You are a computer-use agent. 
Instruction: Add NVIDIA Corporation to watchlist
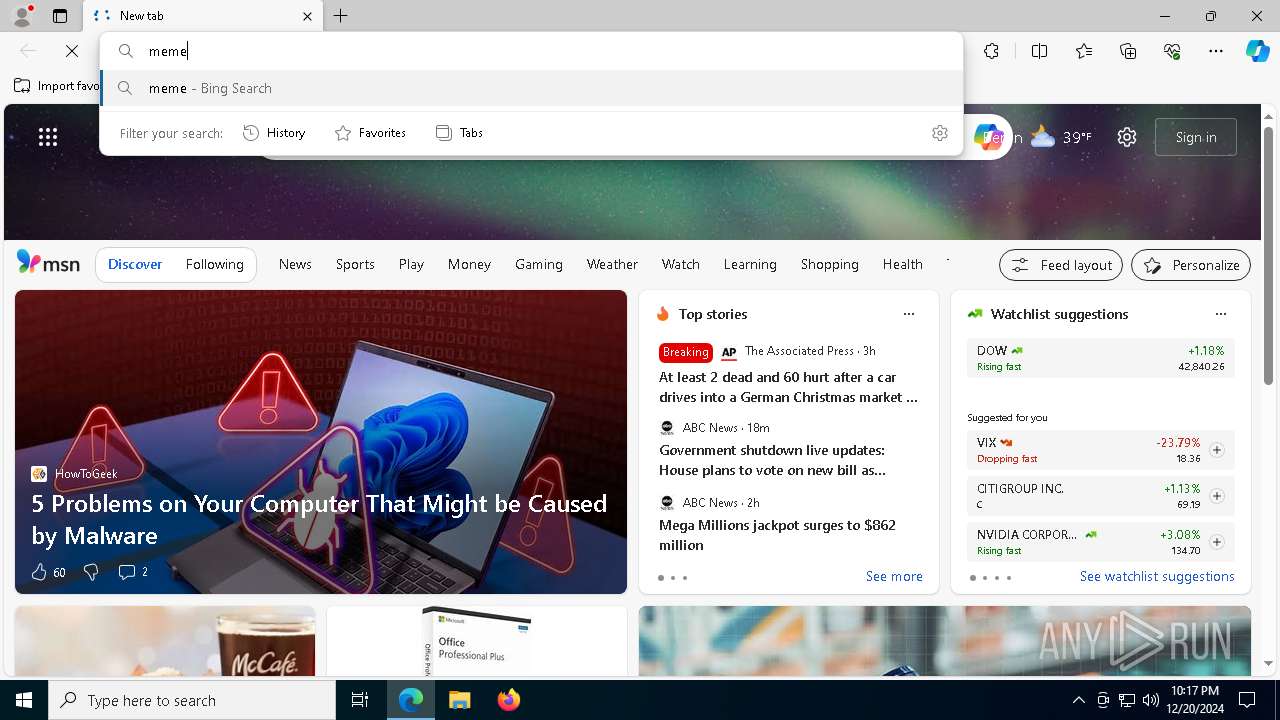pos(1216,542)
